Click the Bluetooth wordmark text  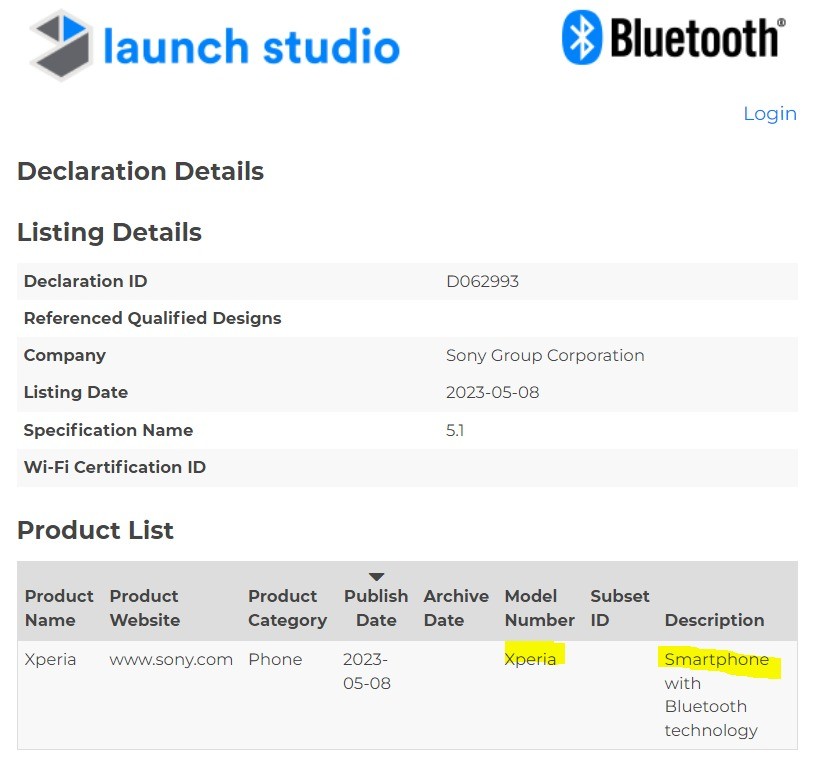click(x=697, y=37)
